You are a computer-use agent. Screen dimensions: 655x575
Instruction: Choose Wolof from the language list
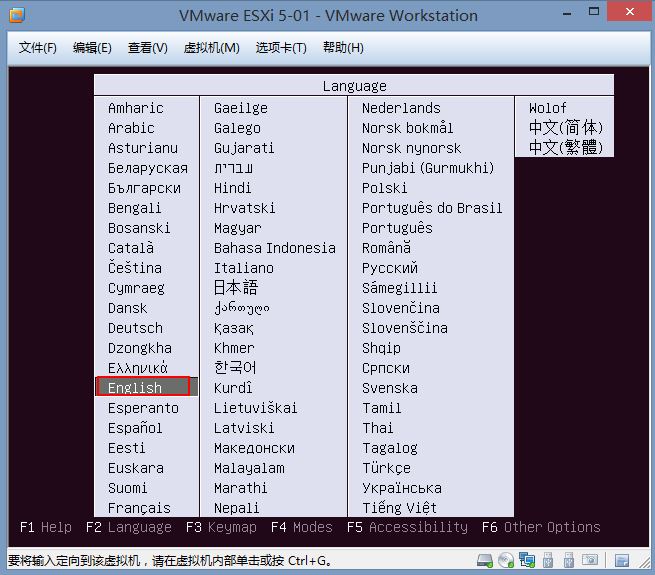coord(547,108)
